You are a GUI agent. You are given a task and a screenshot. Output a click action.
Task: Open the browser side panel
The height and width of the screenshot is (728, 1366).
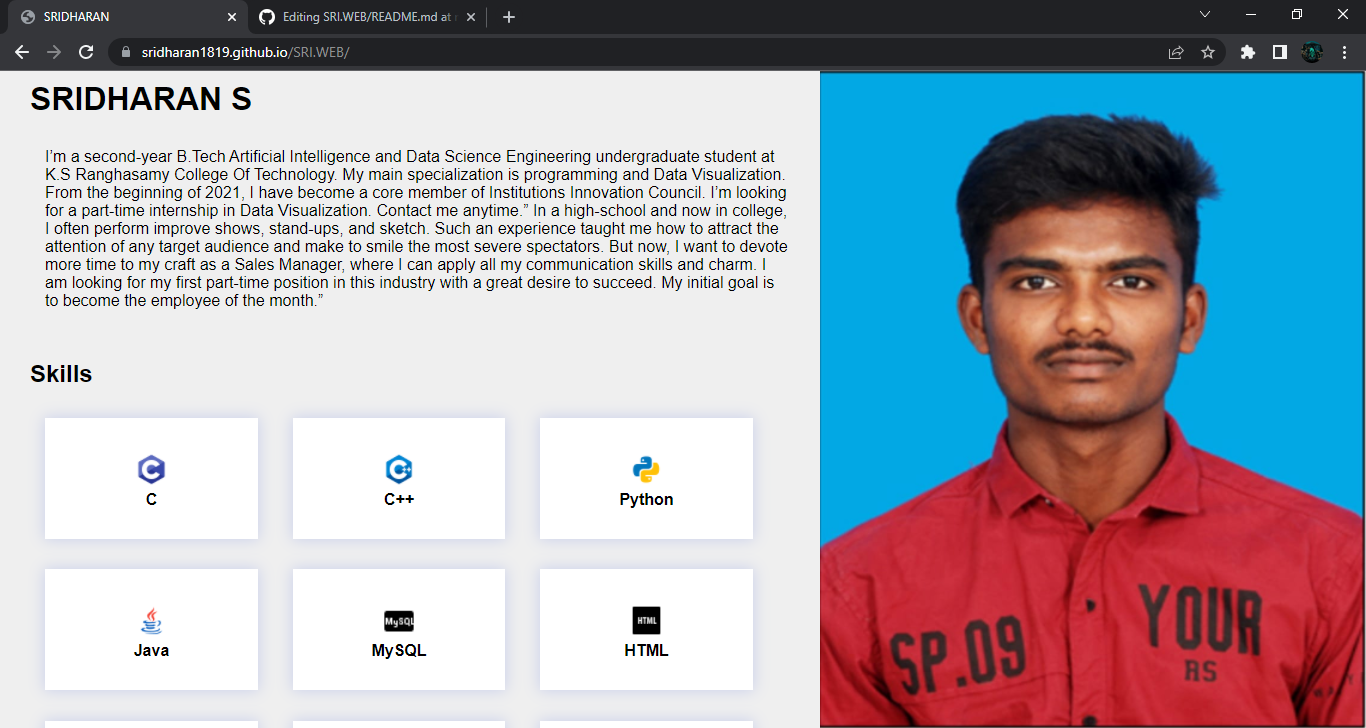point(1280,52)
